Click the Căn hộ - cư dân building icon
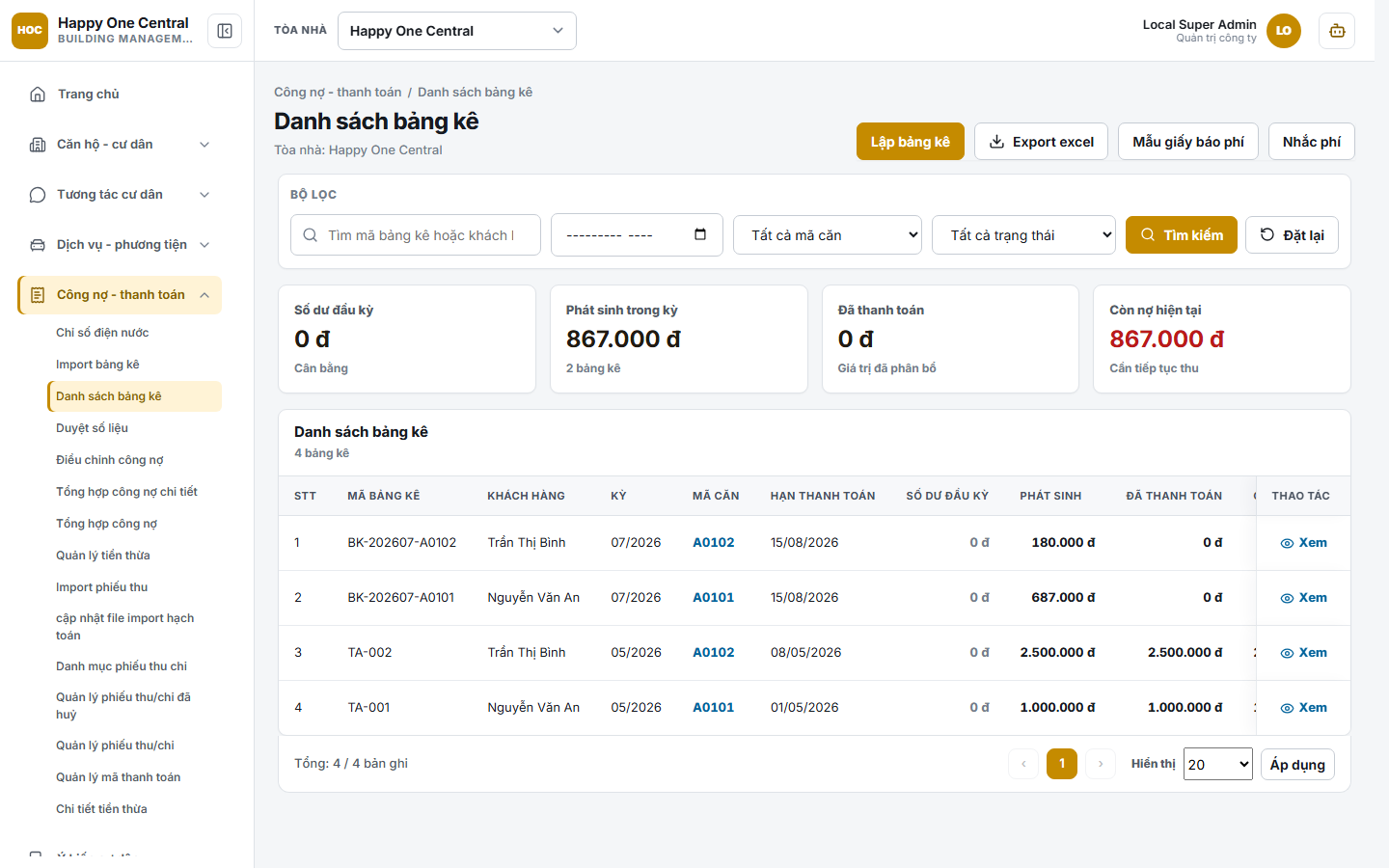 pos(38,145)
